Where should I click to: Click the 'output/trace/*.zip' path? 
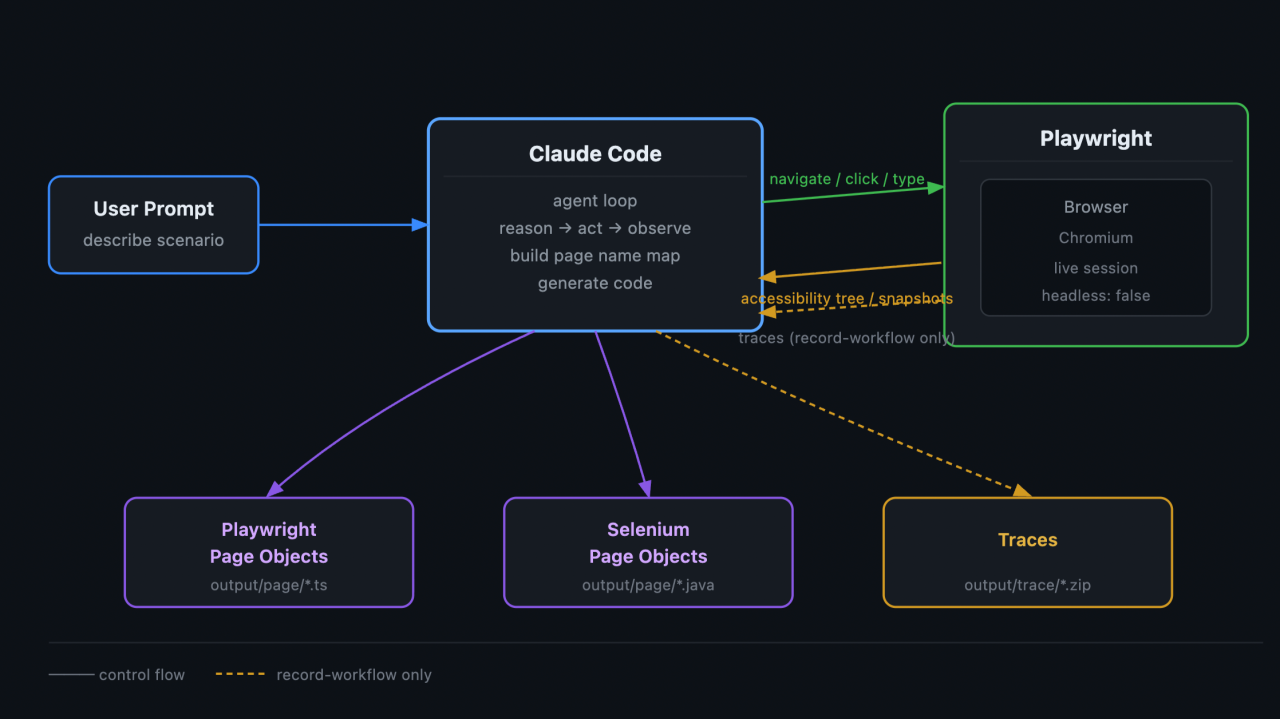(x=1028, y=585)
